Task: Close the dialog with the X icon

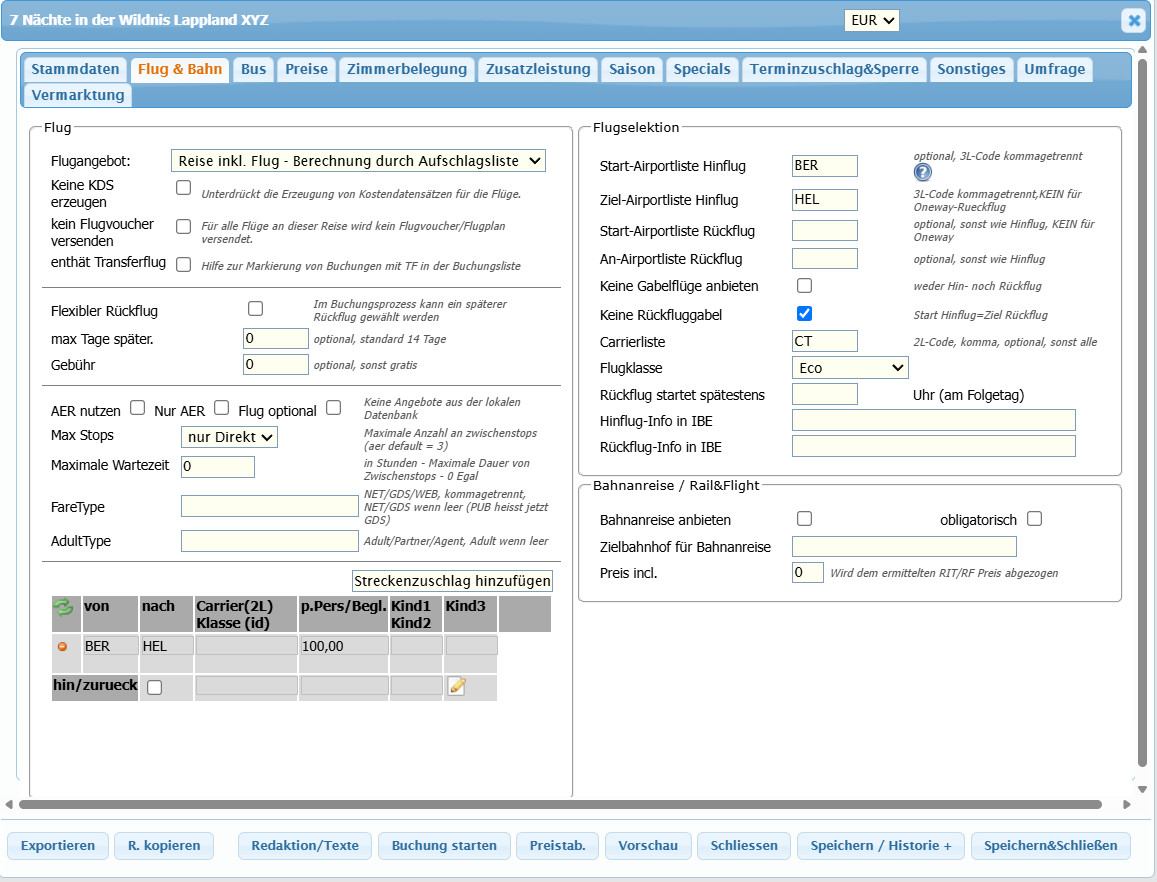Action: (x=1134, y=20)
